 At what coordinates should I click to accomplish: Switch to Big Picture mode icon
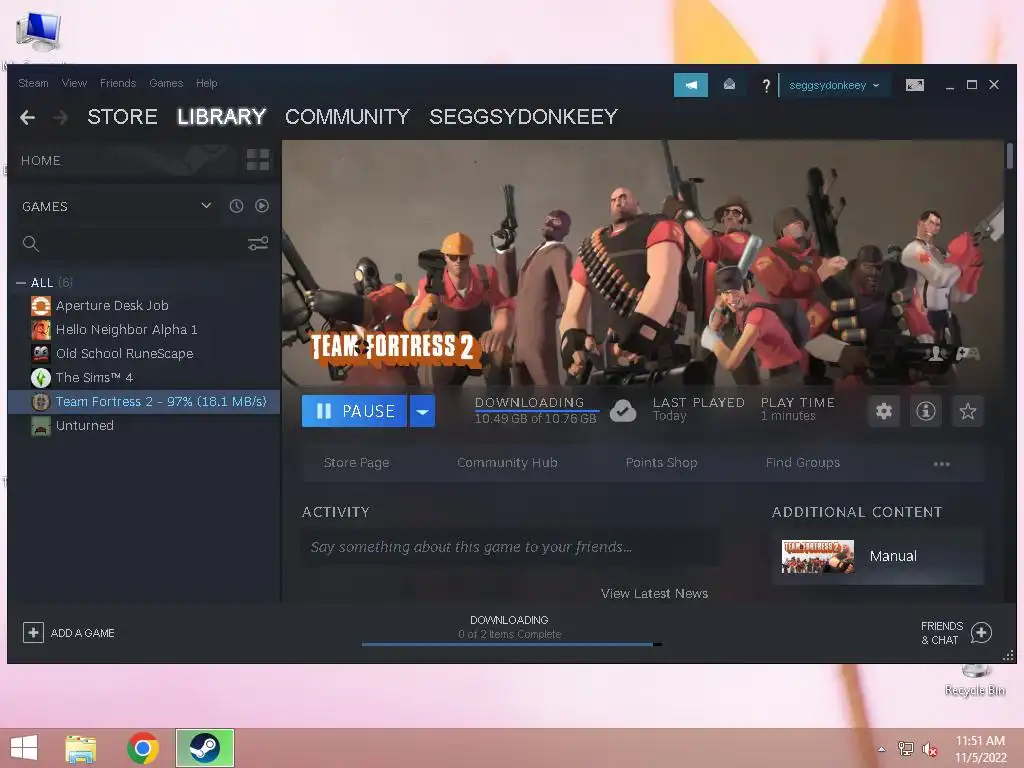tap(914, 85)
